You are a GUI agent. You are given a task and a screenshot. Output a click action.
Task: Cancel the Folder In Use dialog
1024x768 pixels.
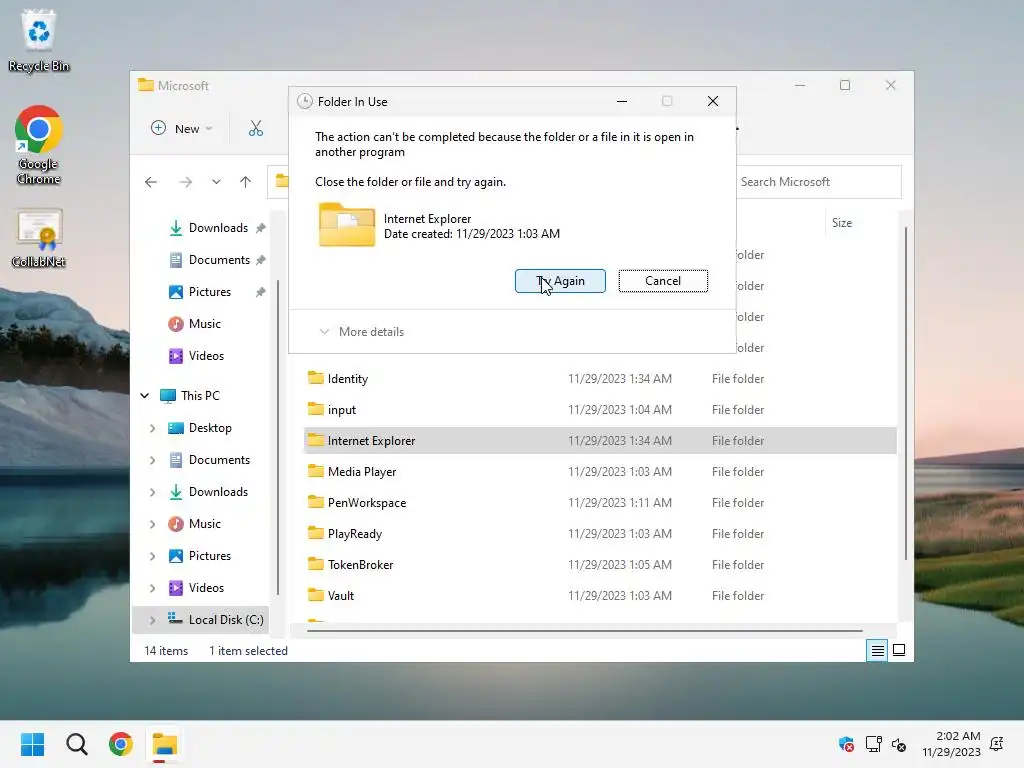[663, 281]
